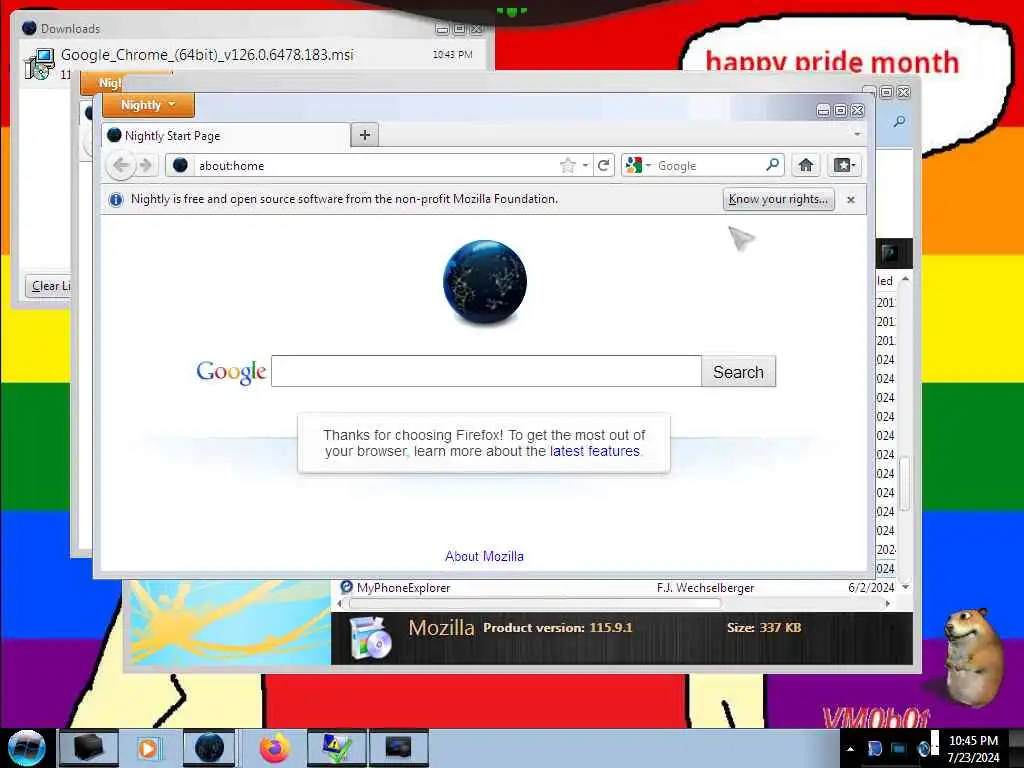This screenshot has height=768, width=1024.
Task: Open the search engine selector dropdown
Action: [x=637, y=166]
